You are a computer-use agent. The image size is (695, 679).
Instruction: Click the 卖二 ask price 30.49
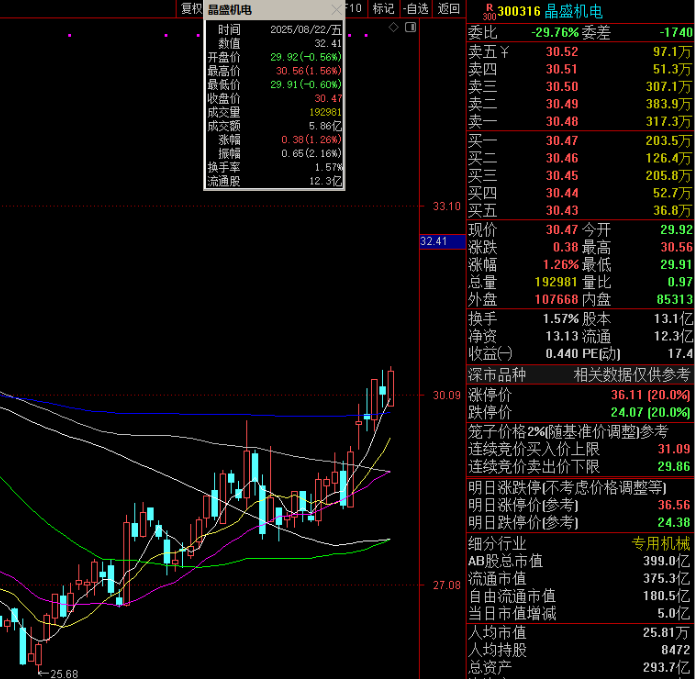[x=562, y=104]
